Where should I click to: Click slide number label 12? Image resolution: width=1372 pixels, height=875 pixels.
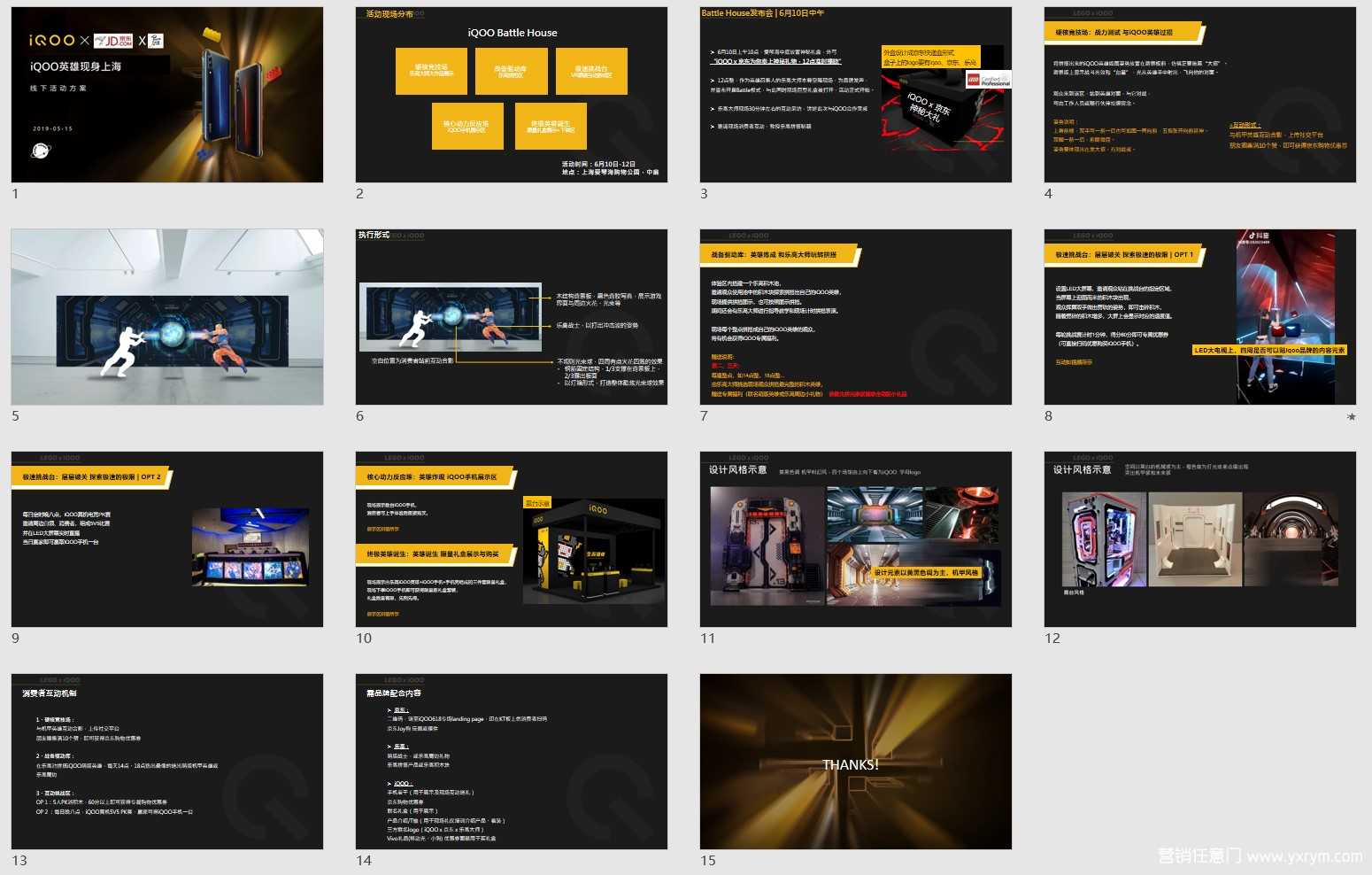point(1052,639)
